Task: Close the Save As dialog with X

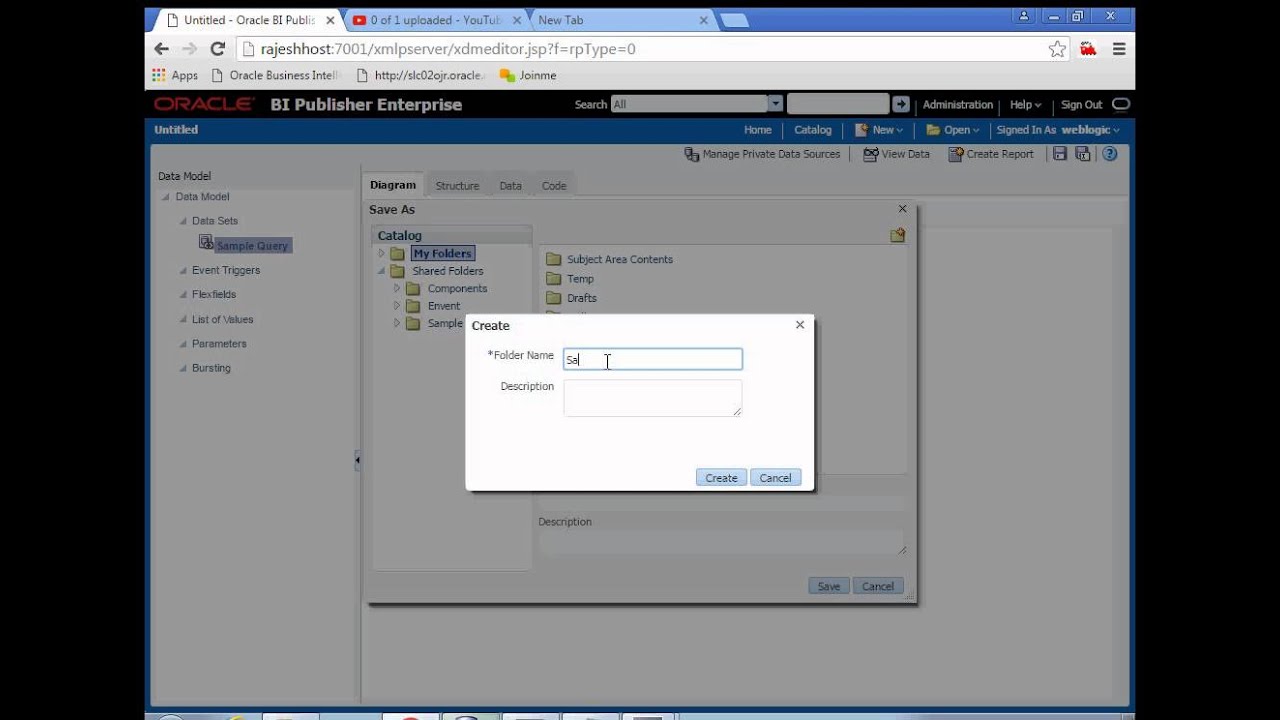Action: click(x=903, y=209)
